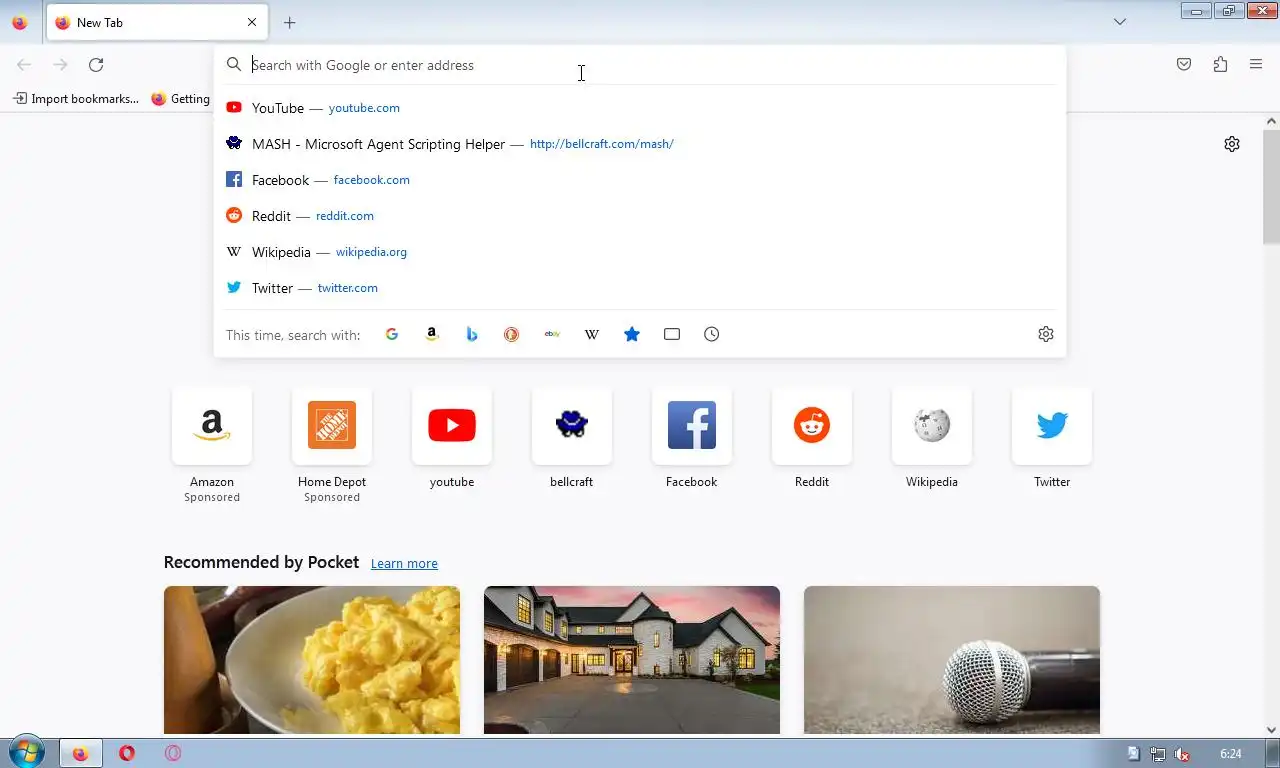Reload the current page
This screenshot has width=1280, height=768.
click(x=96, y=64)
